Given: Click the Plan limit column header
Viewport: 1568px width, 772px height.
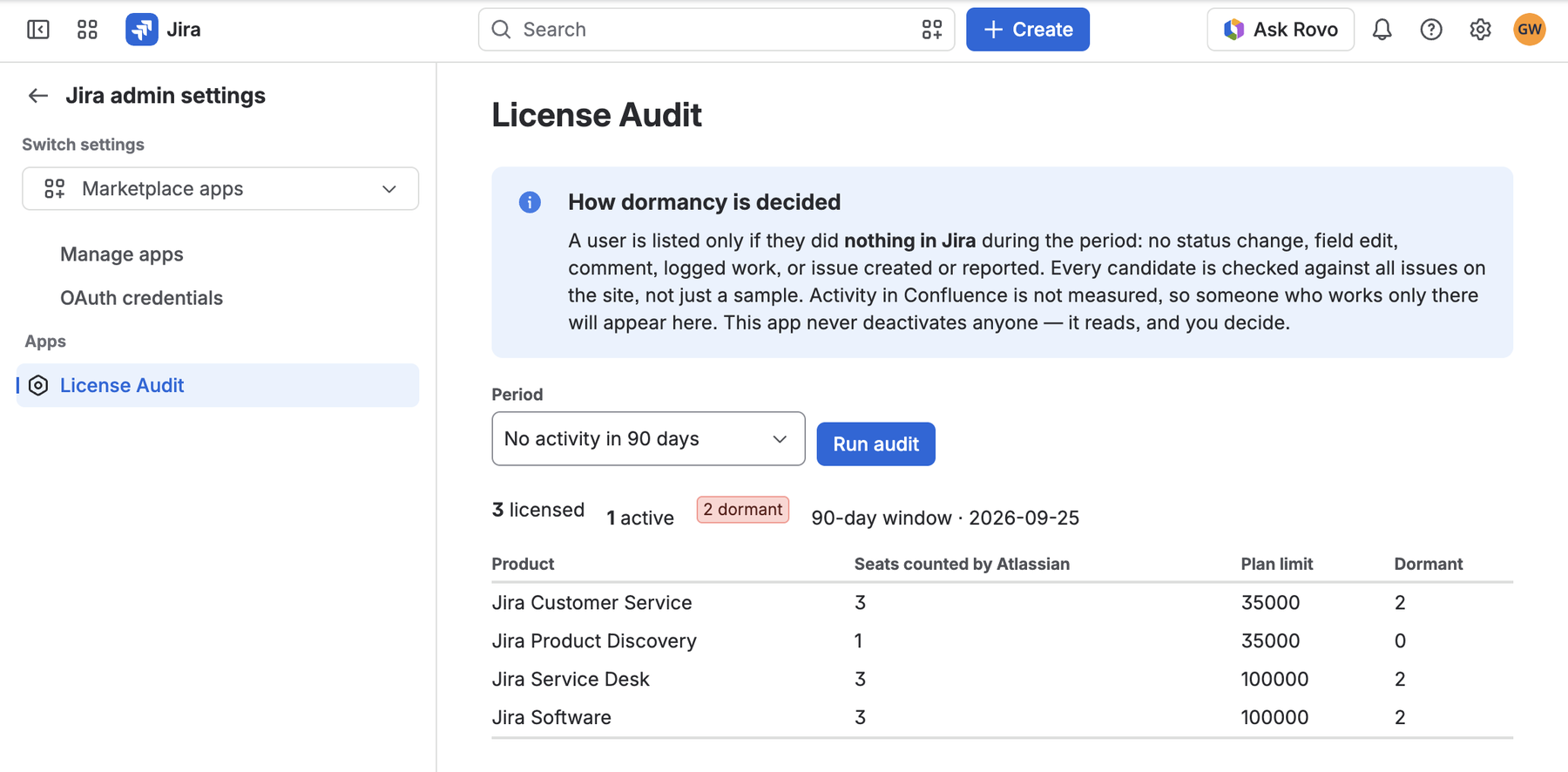Looking at the screenshot, I should click(x=1277, y=564).
